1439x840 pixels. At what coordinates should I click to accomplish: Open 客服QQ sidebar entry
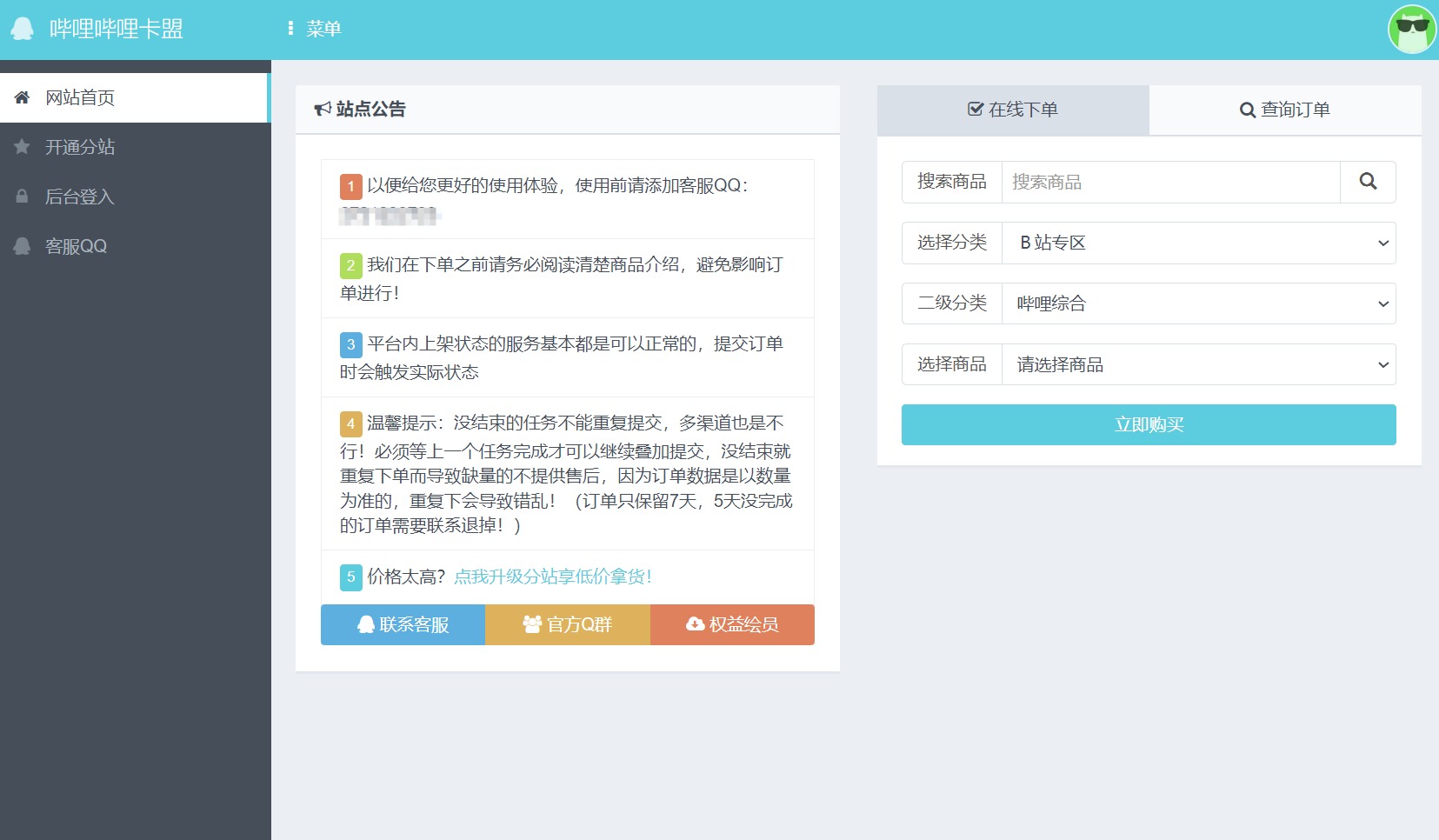[x=136, y=246]
